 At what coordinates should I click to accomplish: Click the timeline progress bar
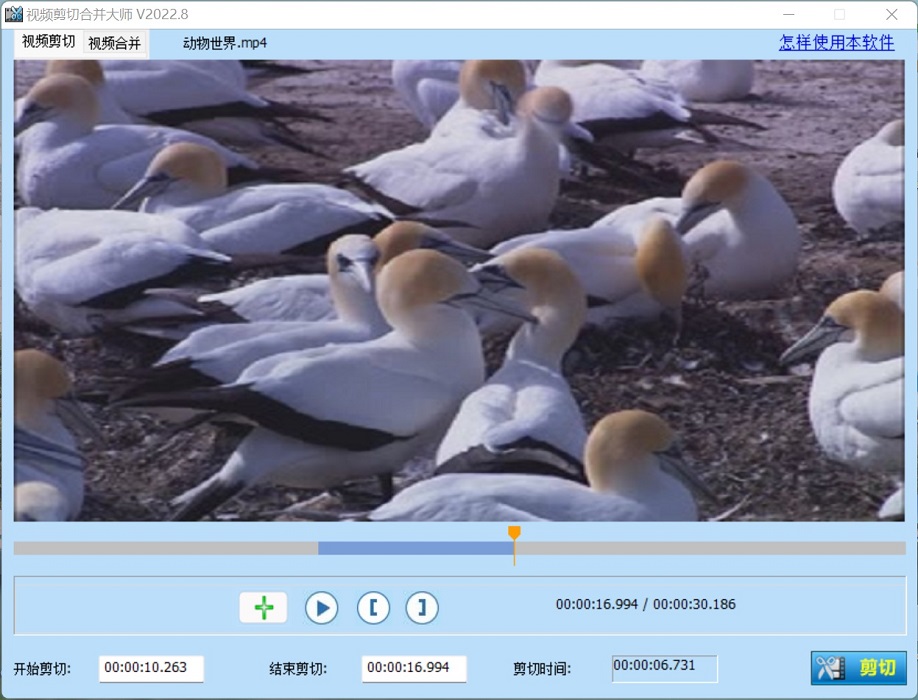pos(700,549)
